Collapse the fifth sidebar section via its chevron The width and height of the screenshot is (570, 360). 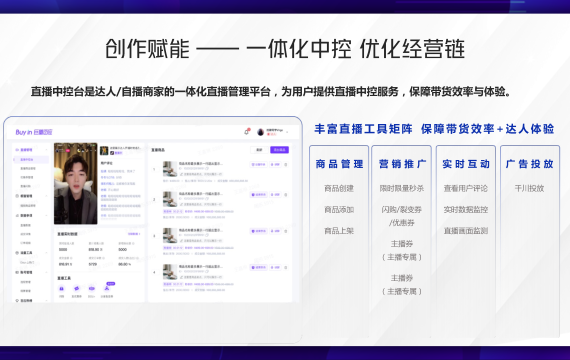47,272
